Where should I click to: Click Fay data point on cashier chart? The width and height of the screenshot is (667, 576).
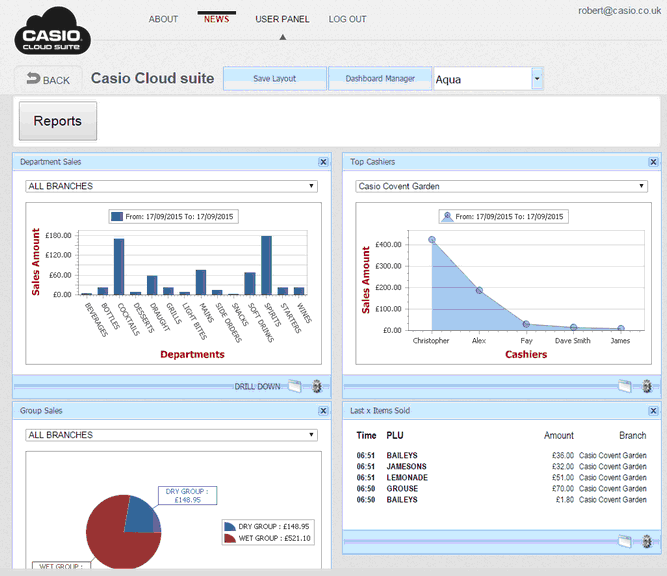click(526, 324)
